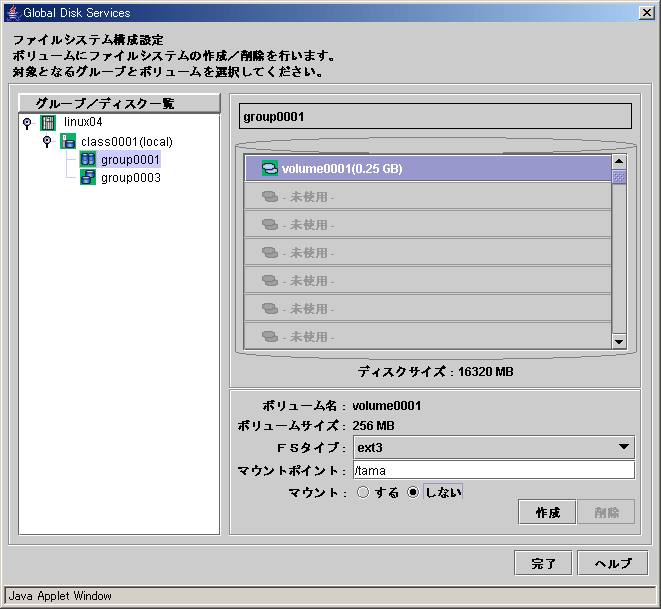Image resolution: width=661 pixels, height=609 pixels.
Task: Click the last visible 未使用 slot icon
Action: tap(270, 336)
